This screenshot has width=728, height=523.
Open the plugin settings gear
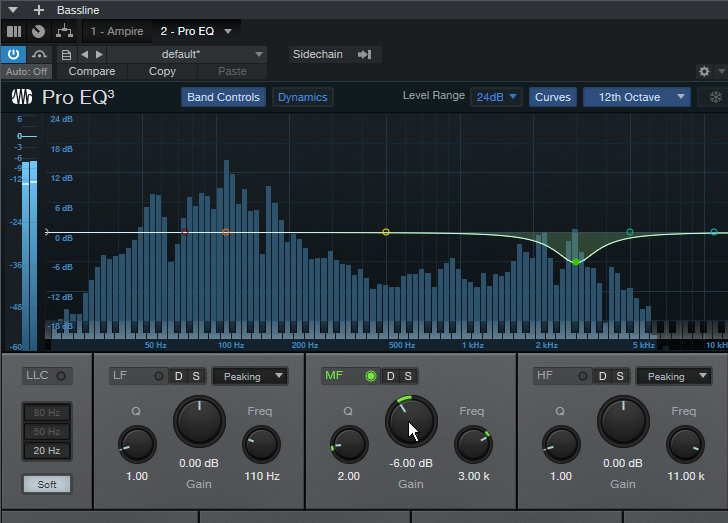click(x=704, y=72)
